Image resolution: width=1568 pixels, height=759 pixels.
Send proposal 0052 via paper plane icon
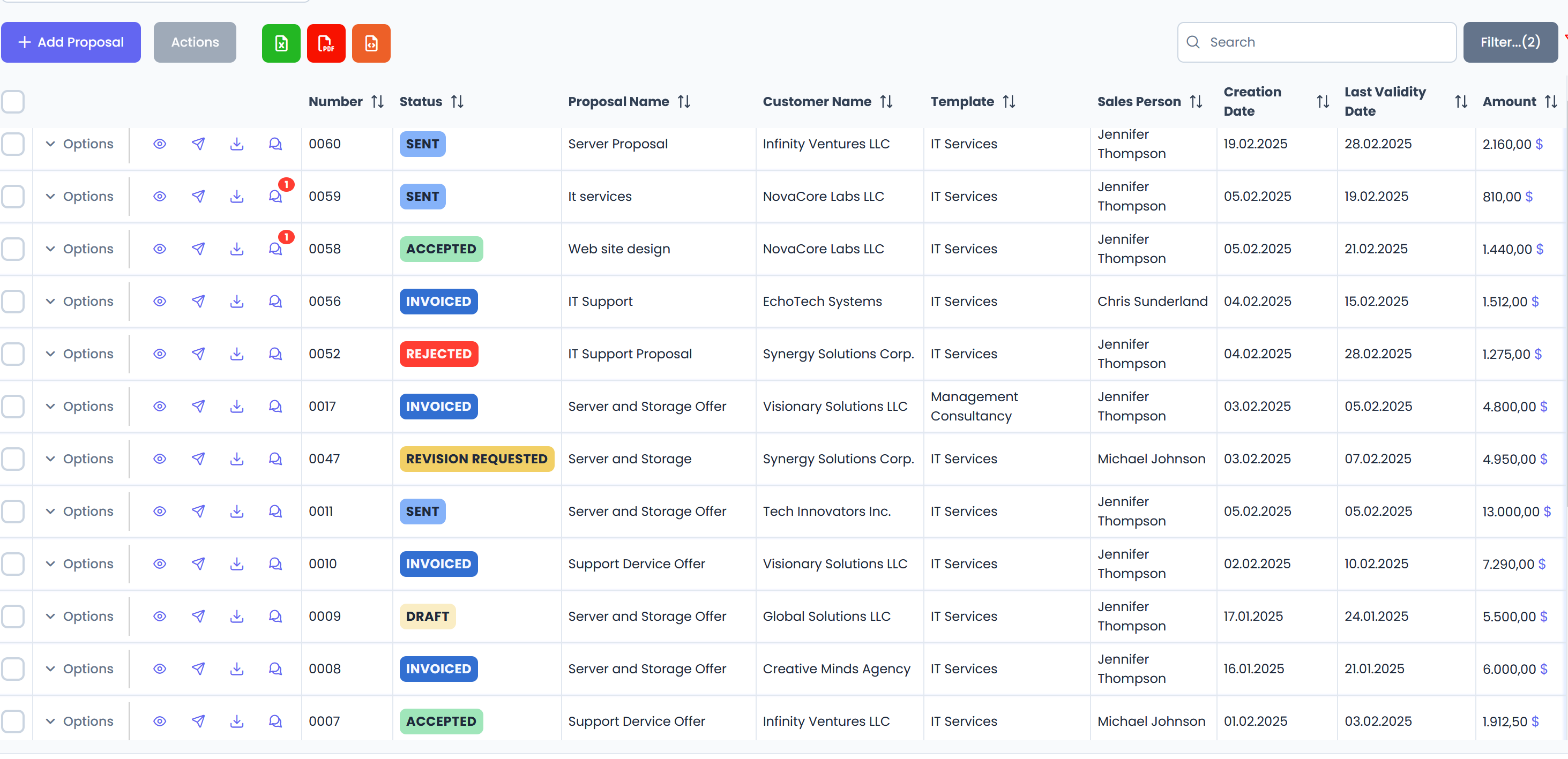coord(198,354)
